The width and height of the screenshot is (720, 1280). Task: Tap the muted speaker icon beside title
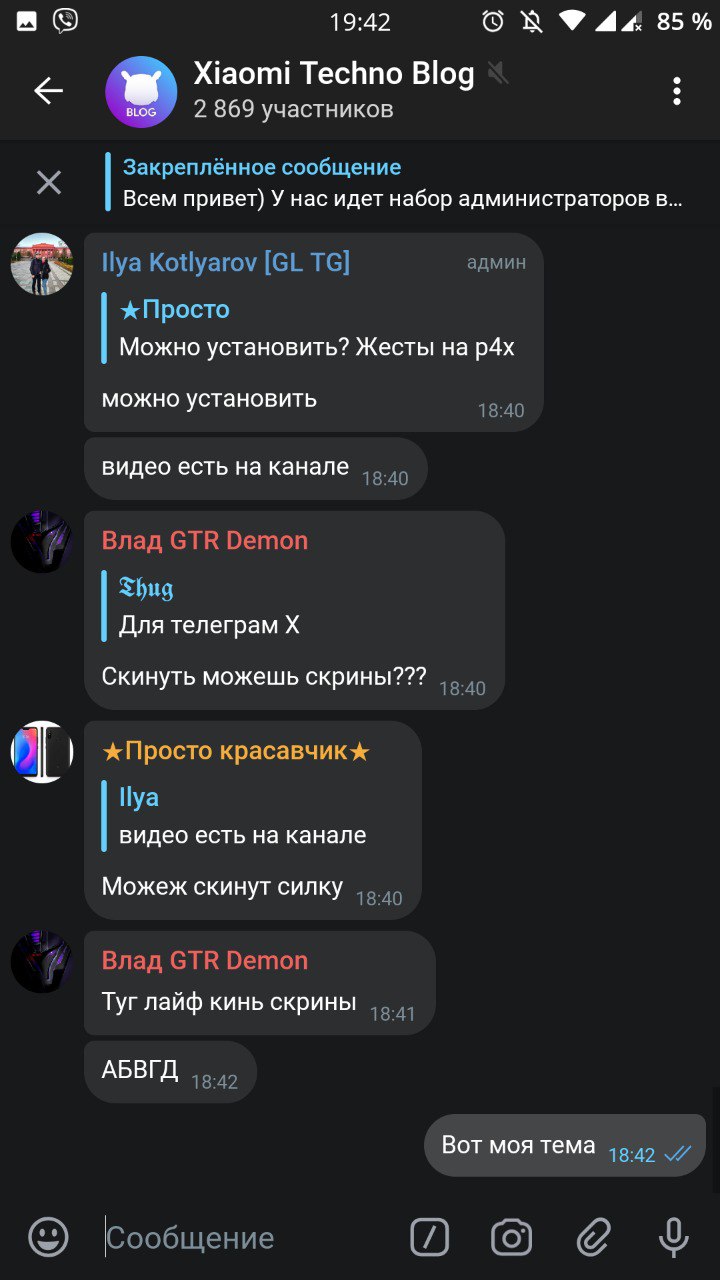point(497,73)
